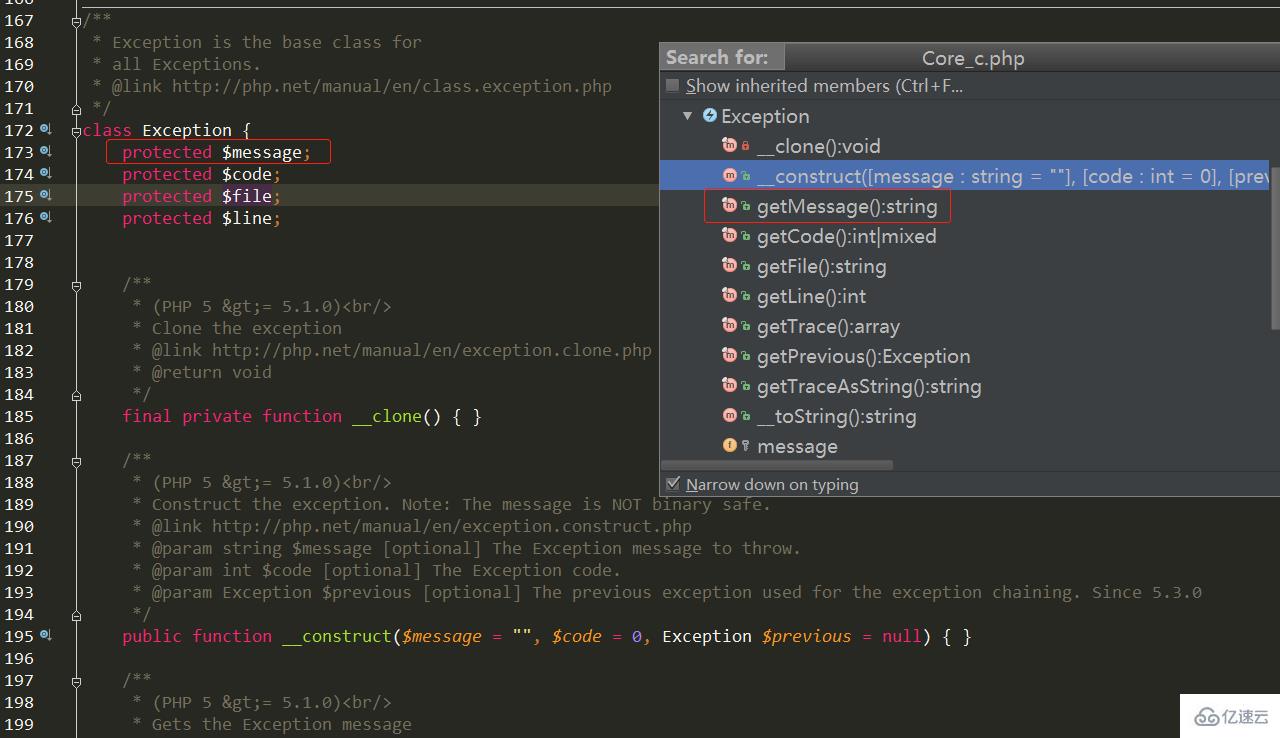Fold the doc comment starting at line 179

coord(77,284)
